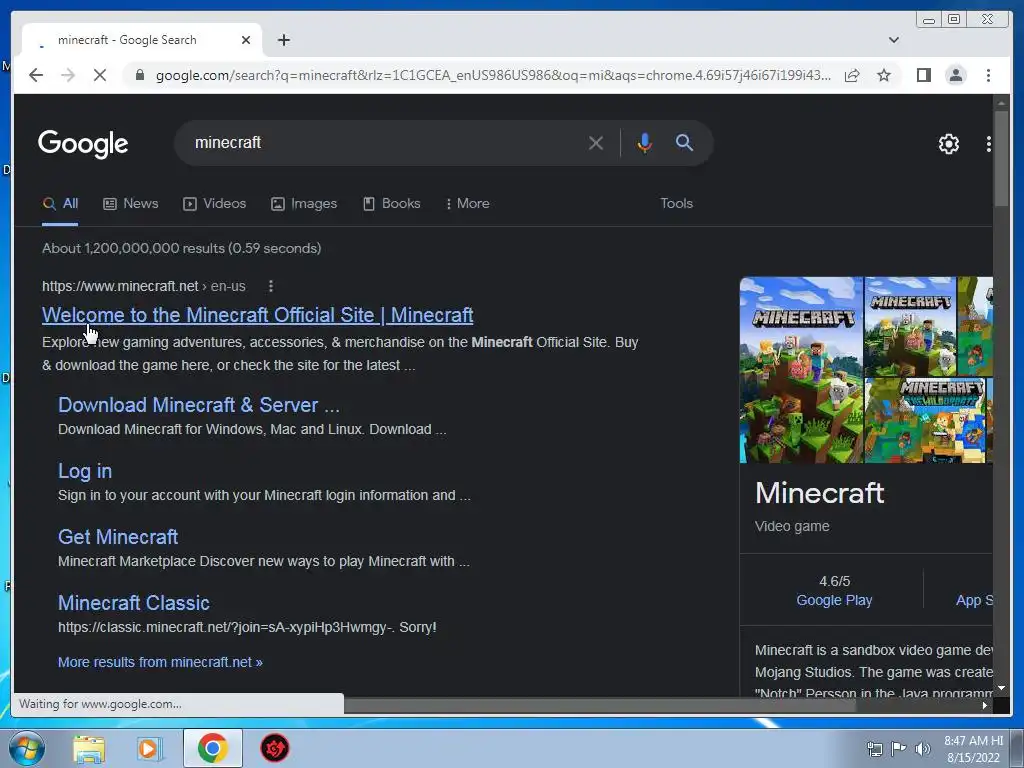Open the result options dots beside minecraft.net
The image size is (1024, 768).
270,286
